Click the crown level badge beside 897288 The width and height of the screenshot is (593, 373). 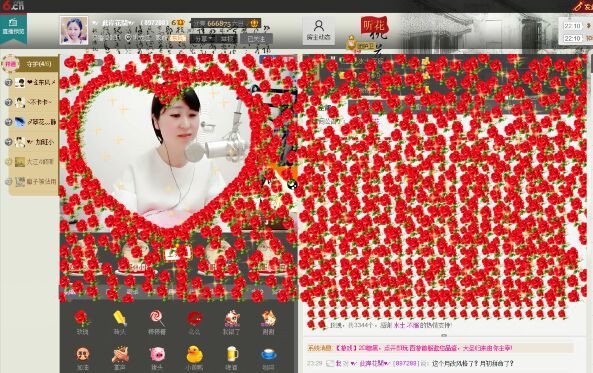click(178, 23)
